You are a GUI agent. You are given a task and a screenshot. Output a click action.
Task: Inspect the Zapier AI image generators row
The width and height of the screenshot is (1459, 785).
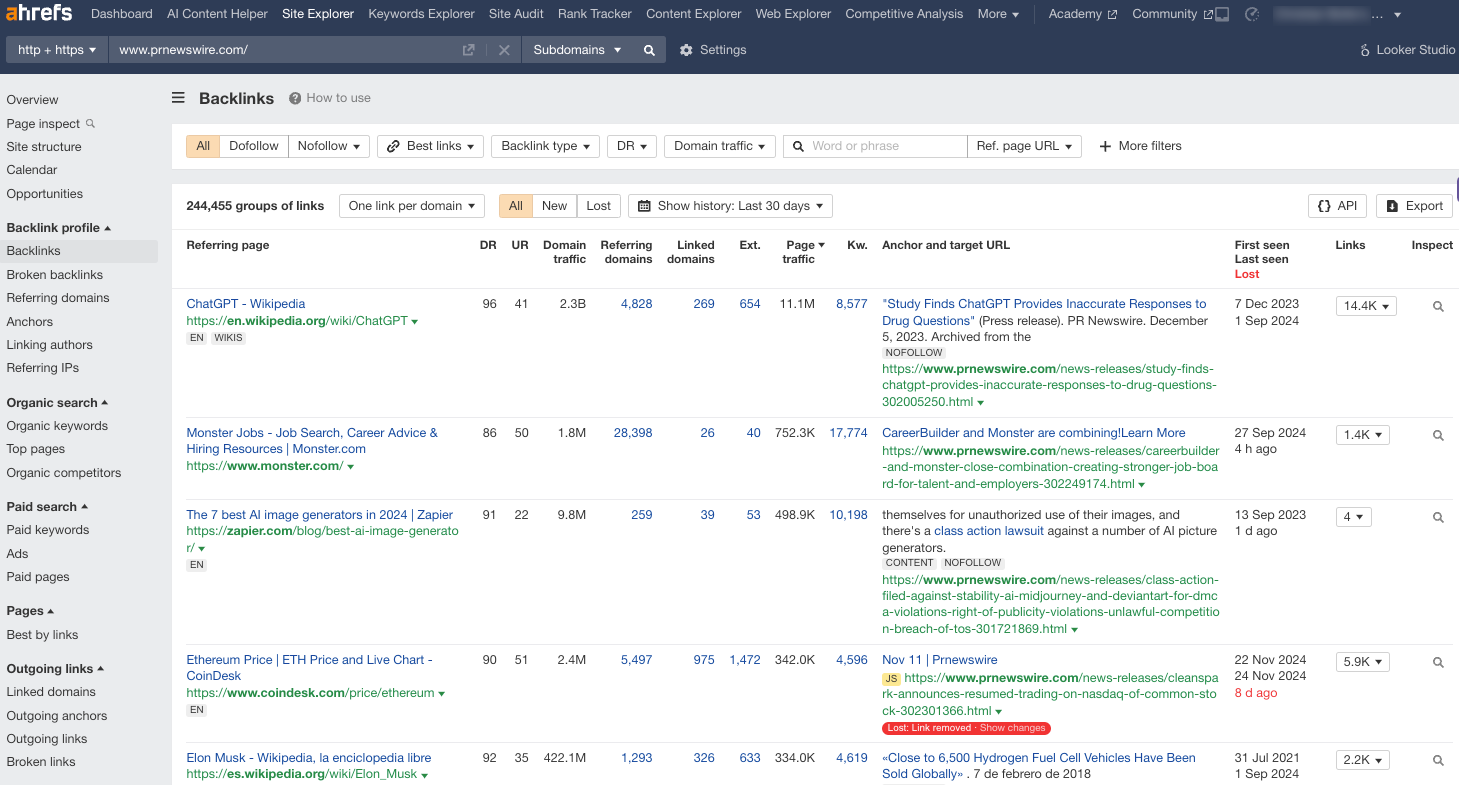pos(1438,518)
